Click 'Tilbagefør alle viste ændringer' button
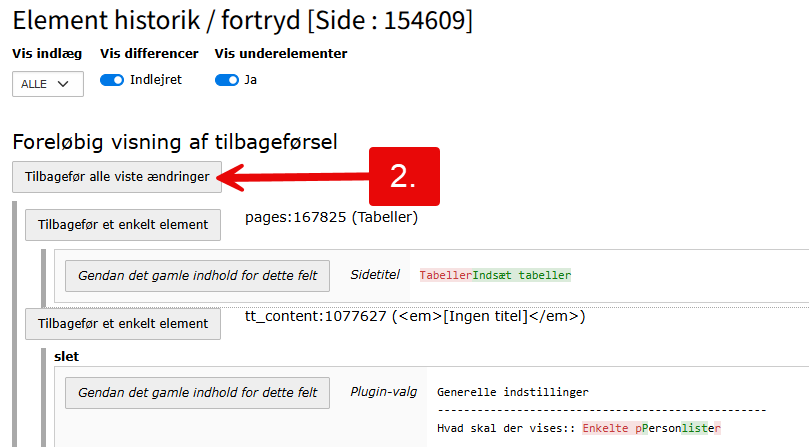 pos(117,177)
